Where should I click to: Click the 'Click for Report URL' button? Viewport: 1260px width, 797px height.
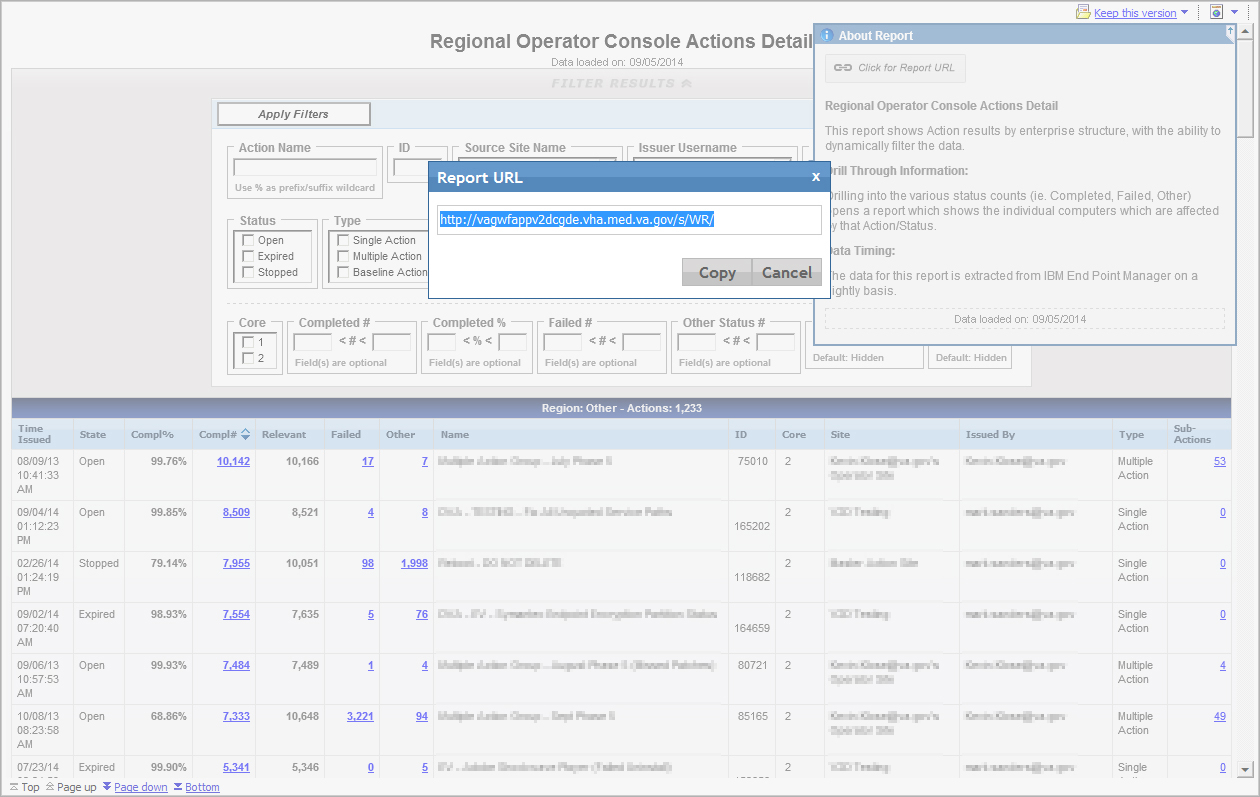[x=895, y=68]
